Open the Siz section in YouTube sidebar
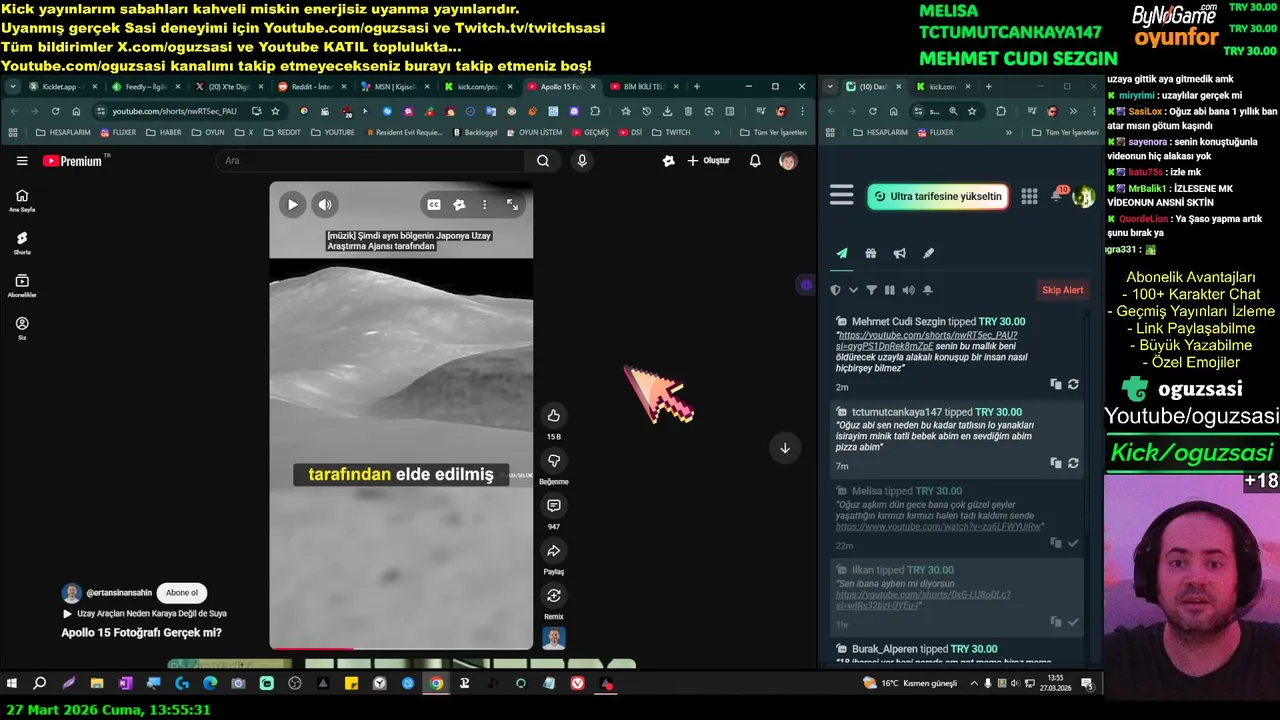The image size is (1280, 720). [22, 329]
